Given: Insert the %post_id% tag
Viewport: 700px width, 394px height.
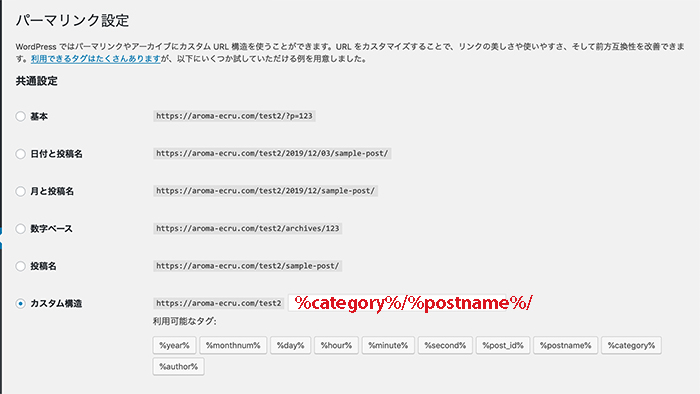Looking at the screenshot, I should pos(503,345).
